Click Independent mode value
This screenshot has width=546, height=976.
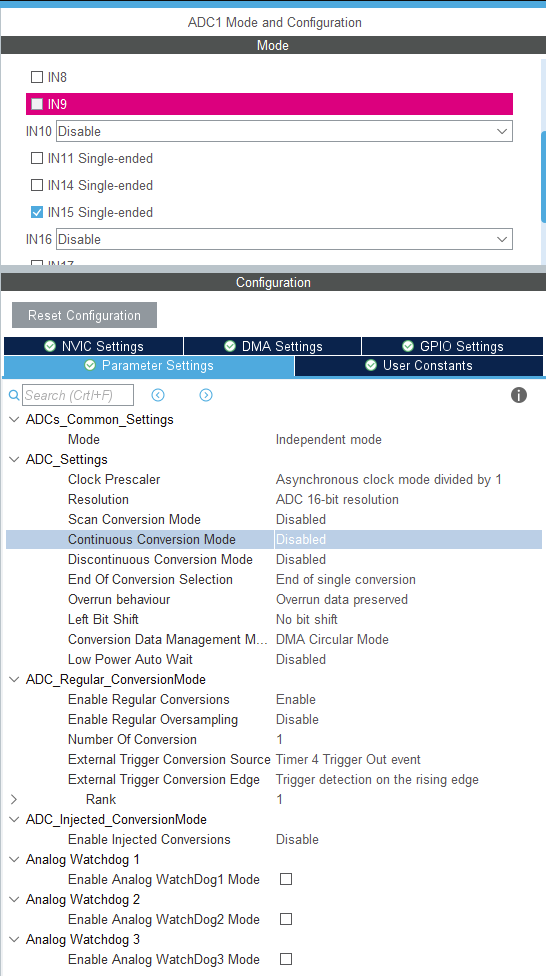[329, 439]
